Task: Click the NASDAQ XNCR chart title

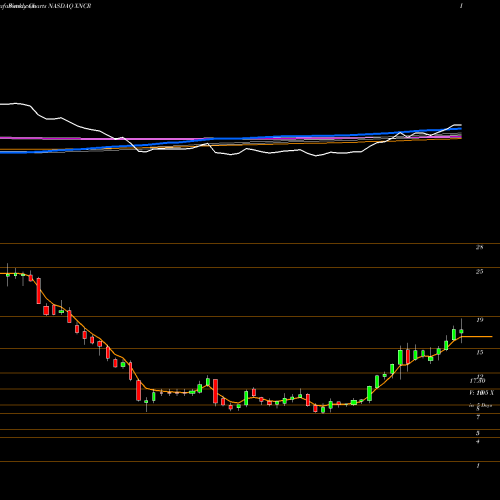Action: (45, 6)
